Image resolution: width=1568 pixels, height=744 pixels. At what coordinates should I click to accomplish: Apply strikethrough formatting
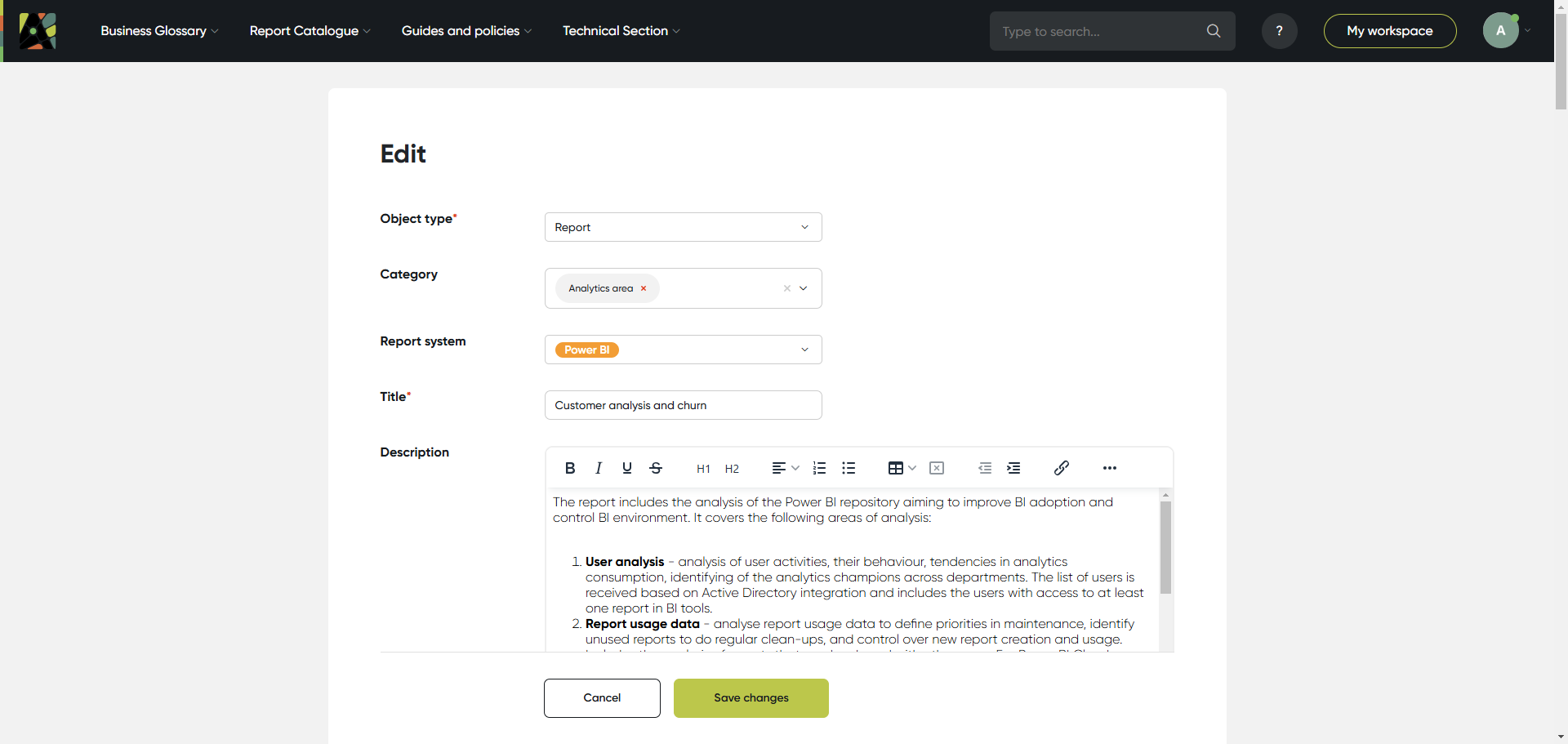[x=656, y=468]
